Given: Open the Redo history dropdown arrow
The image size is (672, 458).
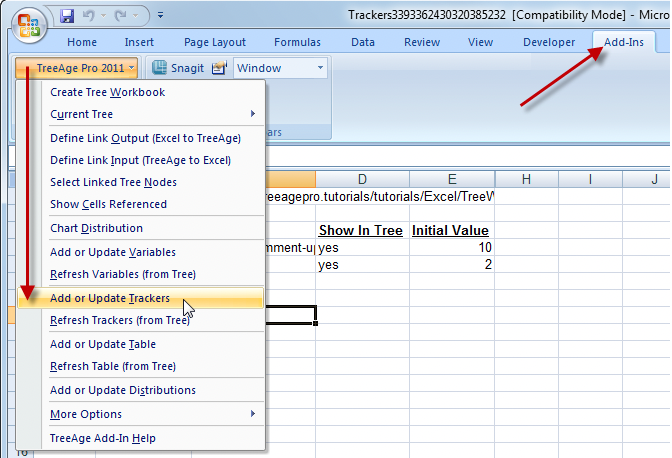Looking at the screenshot, I should 135,16.
